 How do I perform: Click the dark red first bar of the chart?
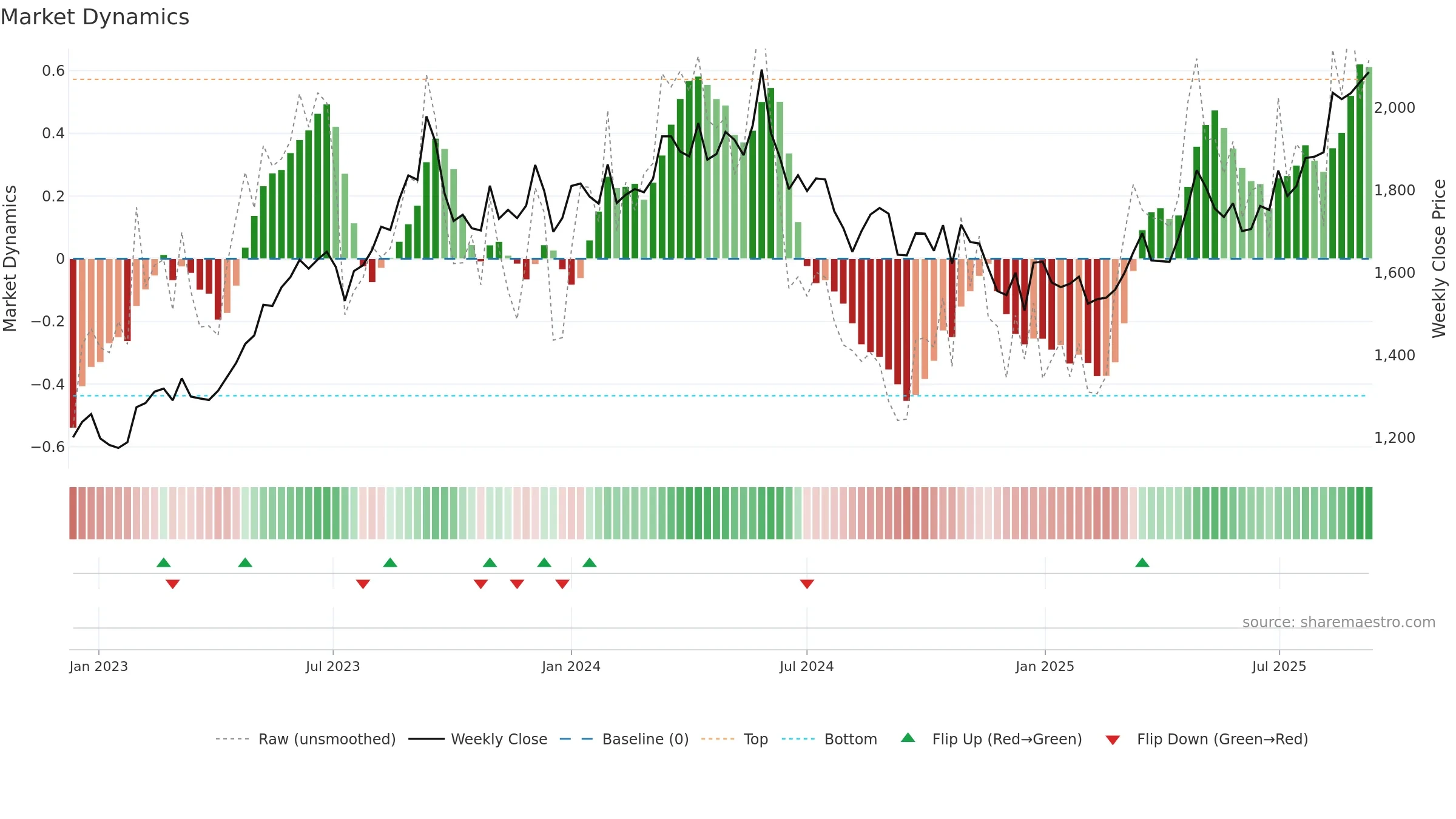click(x=73, y=343)
